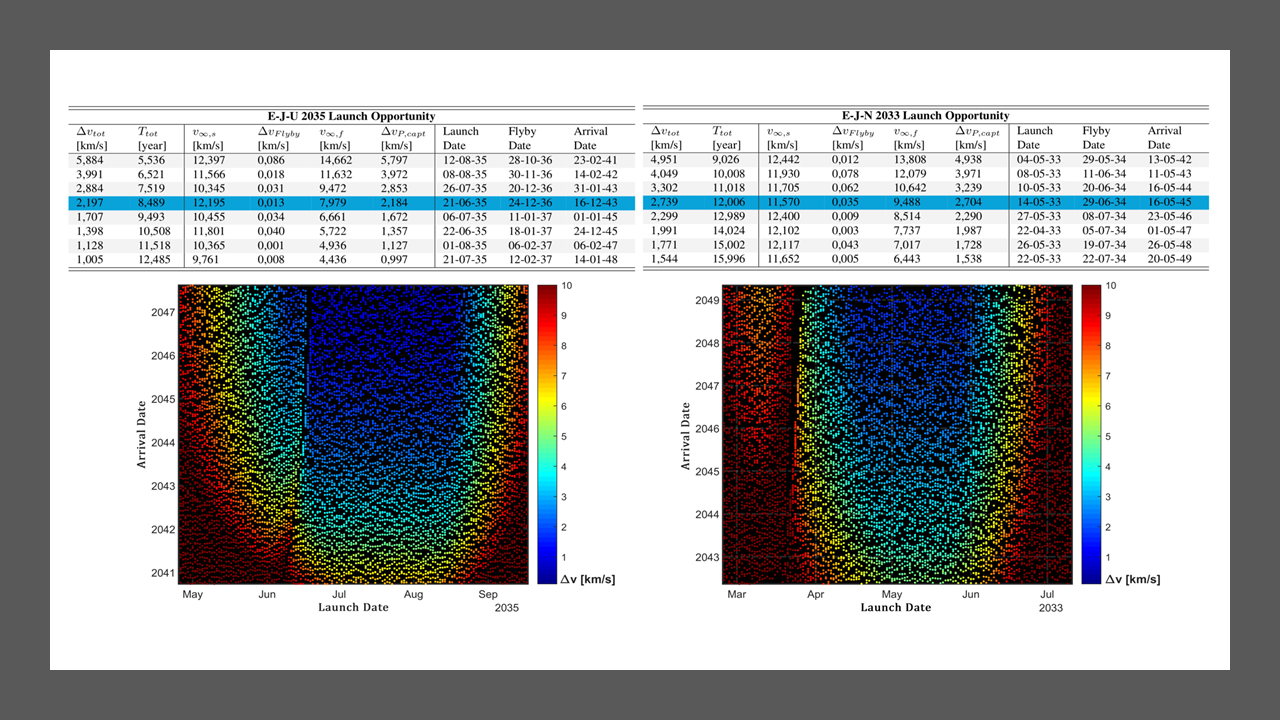Viewport: 1280px width, 720px height.
Task: Click the Apr tick label on right plot
Action: 814,594
